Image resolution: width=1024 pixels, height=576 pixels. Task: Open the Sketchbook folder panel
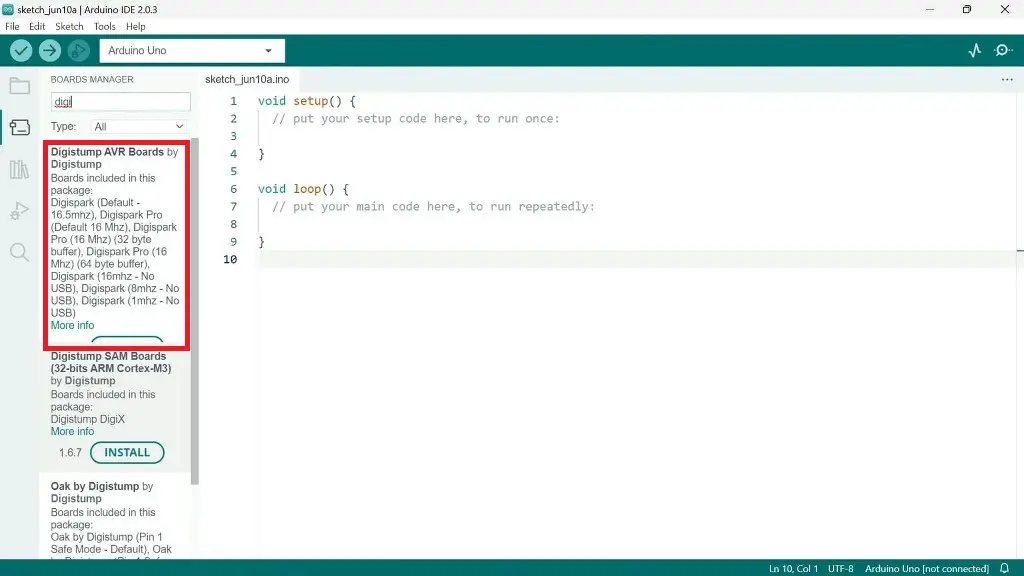point(20,86)
